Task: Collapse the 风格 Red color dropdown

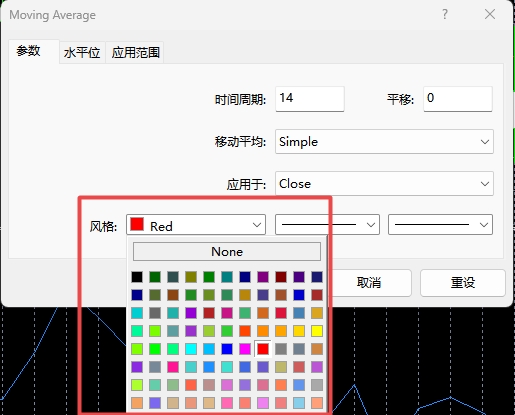Action: [x=196, y=225]
